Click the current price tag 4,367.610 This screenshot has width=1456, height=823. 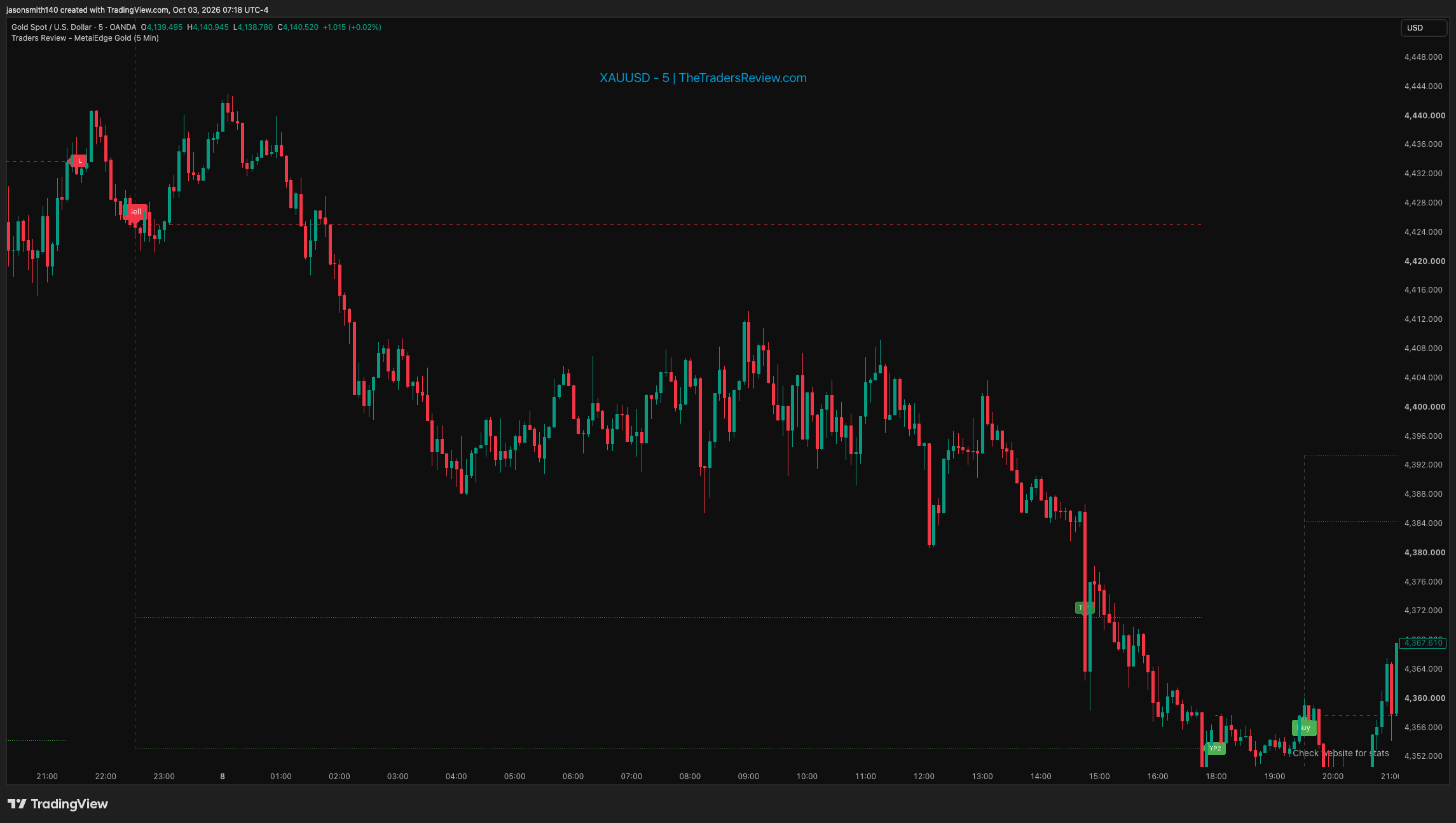tap(1423, 643)
